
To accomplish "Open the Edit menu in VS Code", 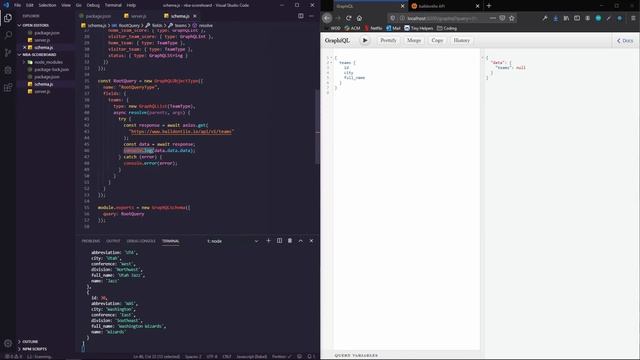I will [x=30, y=5].
